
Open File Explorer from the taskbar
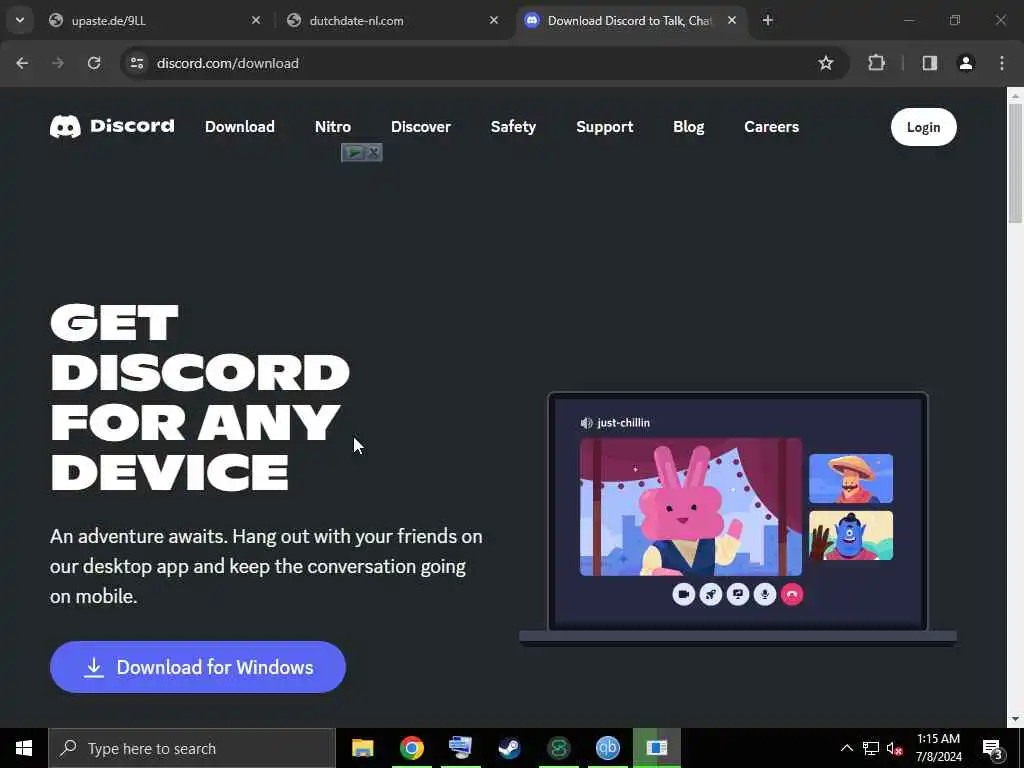coord(362,748)
